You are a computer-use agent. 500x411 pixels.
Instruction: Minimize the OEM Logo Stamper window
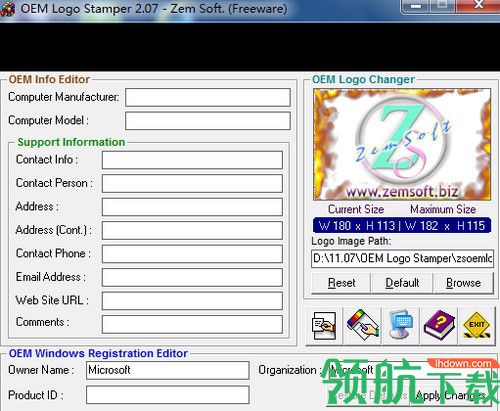click(415, 6)
